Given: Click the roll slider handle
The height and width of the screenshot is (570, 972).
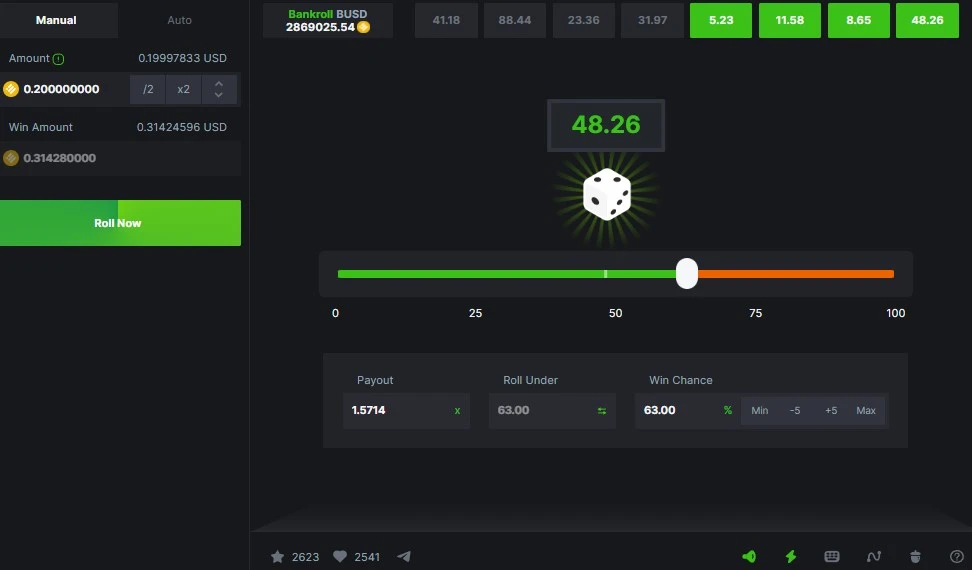Looking at the screenshot, I should coord(687,273).
